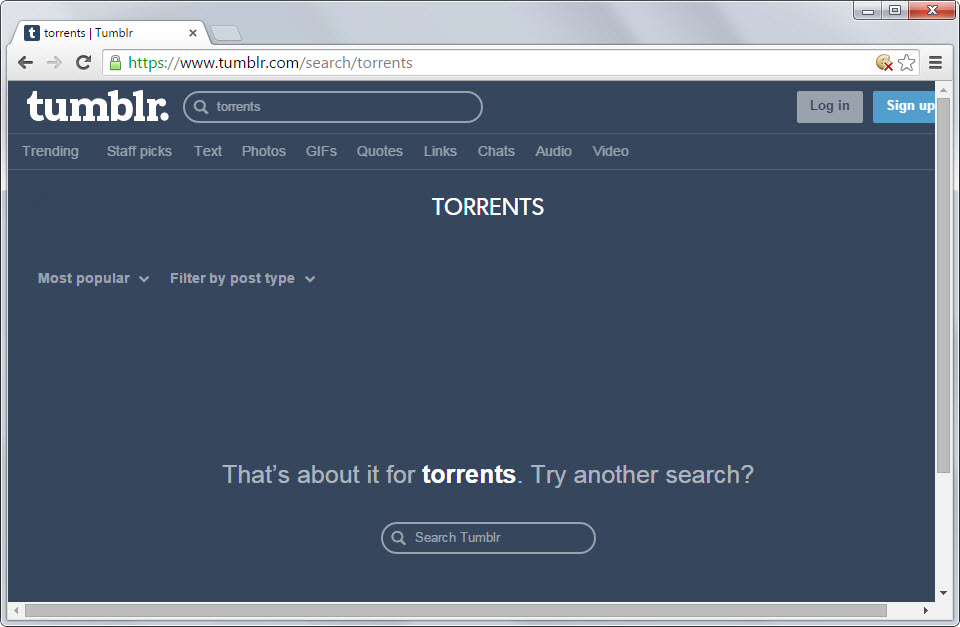Click the Search Tumblr input field

pyautogui.click(x=489, y=538)
